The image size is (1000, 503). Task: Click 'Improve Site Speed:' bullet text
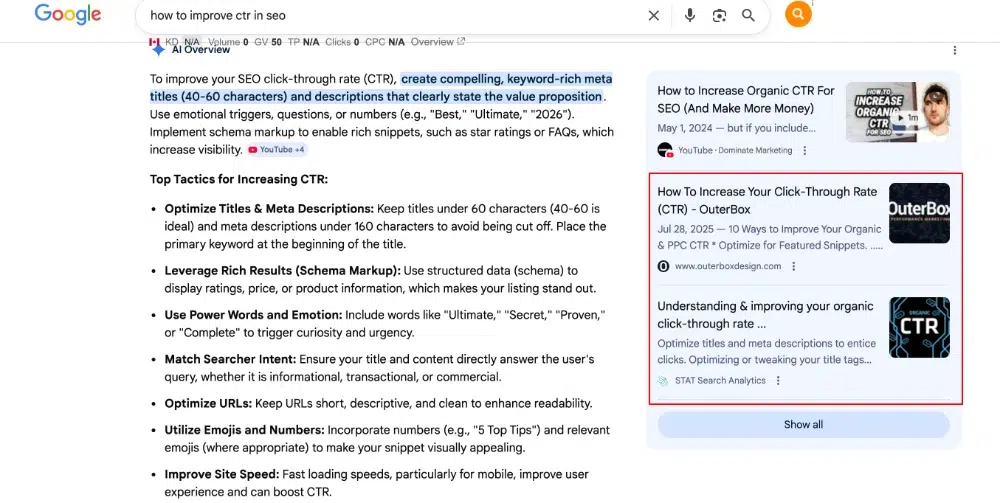coord(222,474)
